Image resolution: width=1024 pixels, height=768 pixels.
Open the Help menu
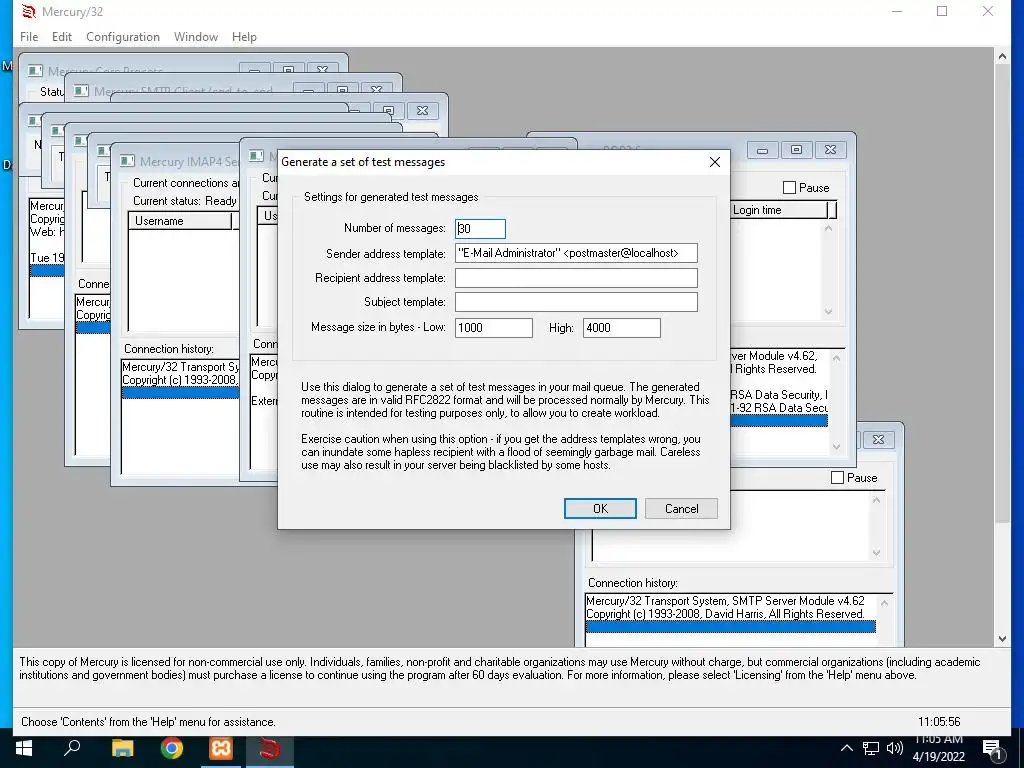(244, 37)
